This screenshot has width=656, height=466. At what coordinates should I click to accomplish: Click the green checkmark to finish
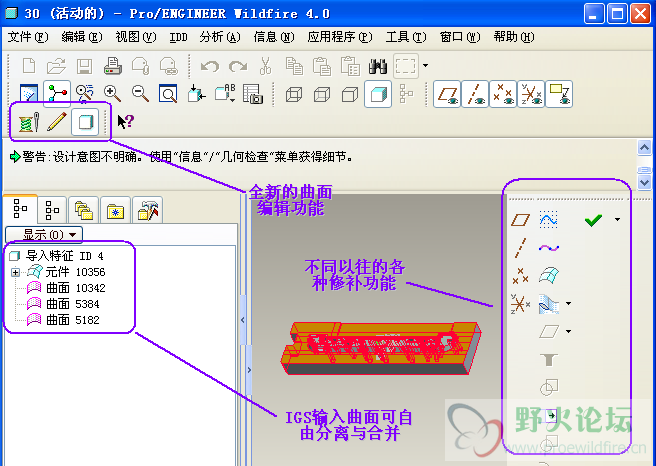pos(593,220)
